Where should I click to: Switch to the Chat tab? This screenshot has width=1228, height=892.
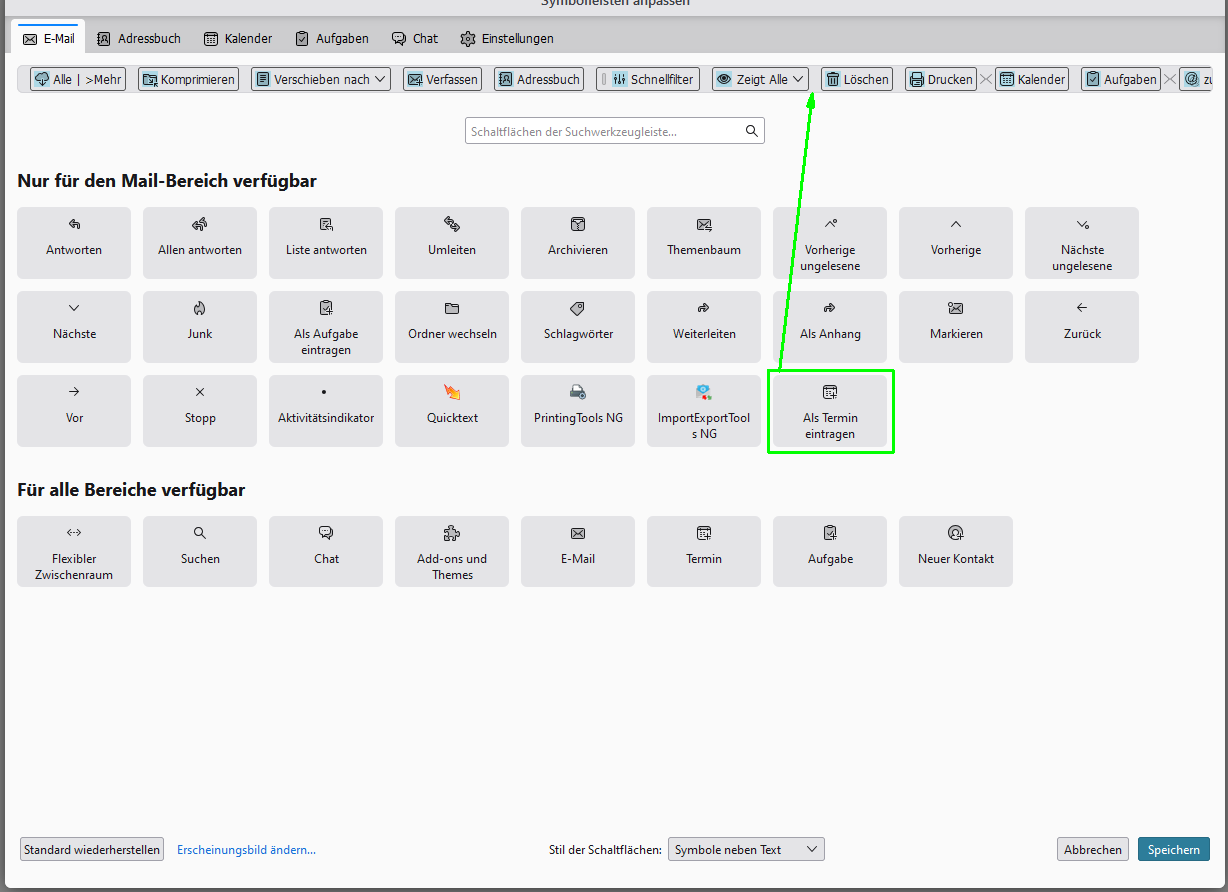pyautogui.click(x=415, y=38)
